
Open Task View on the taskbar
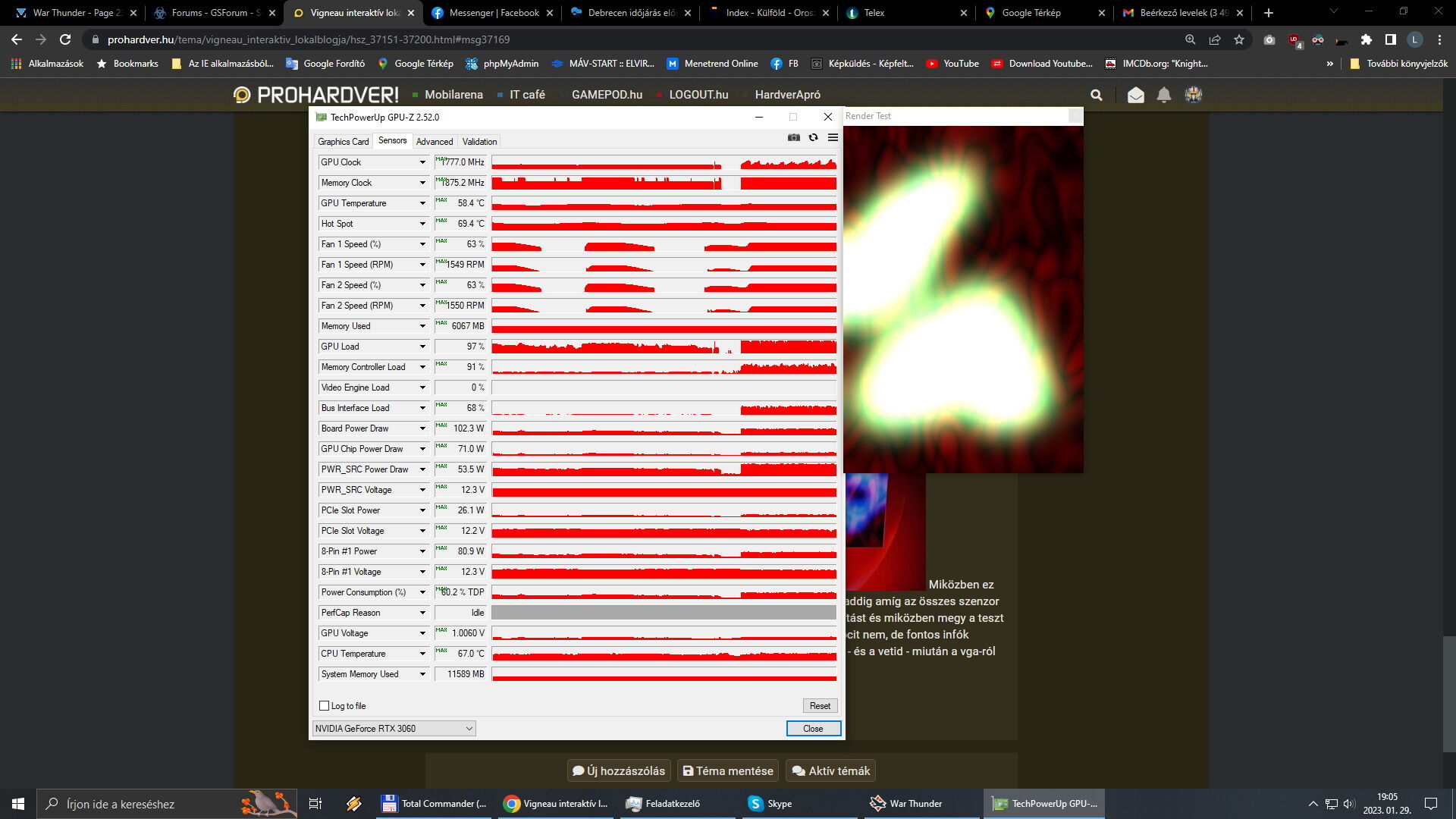[315, 804]
